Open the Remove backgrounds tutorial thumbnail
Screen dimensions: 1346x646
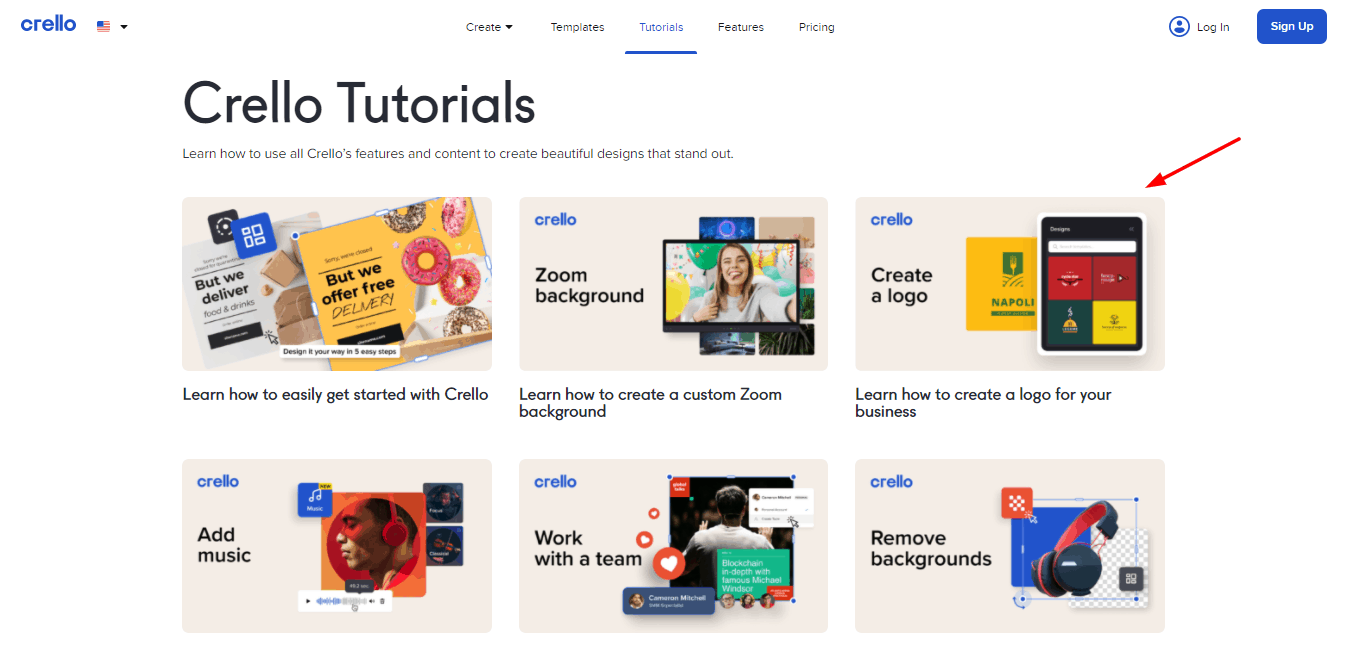(1010, 546)
